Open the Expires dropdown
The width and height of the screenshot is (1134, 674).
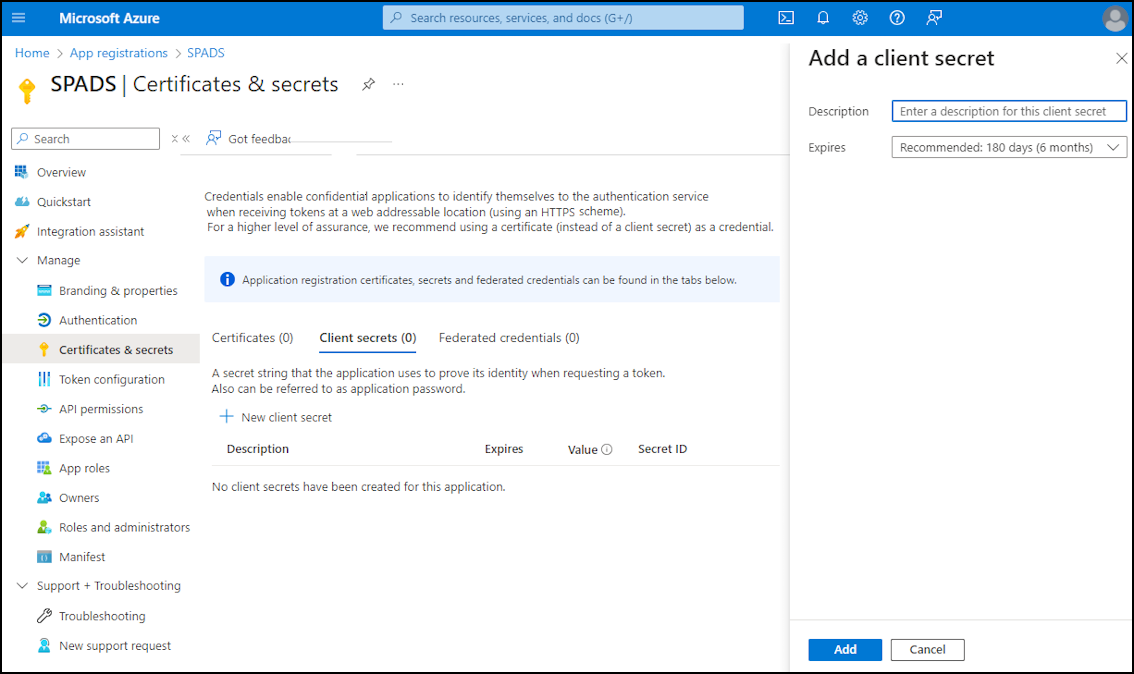1009,148
